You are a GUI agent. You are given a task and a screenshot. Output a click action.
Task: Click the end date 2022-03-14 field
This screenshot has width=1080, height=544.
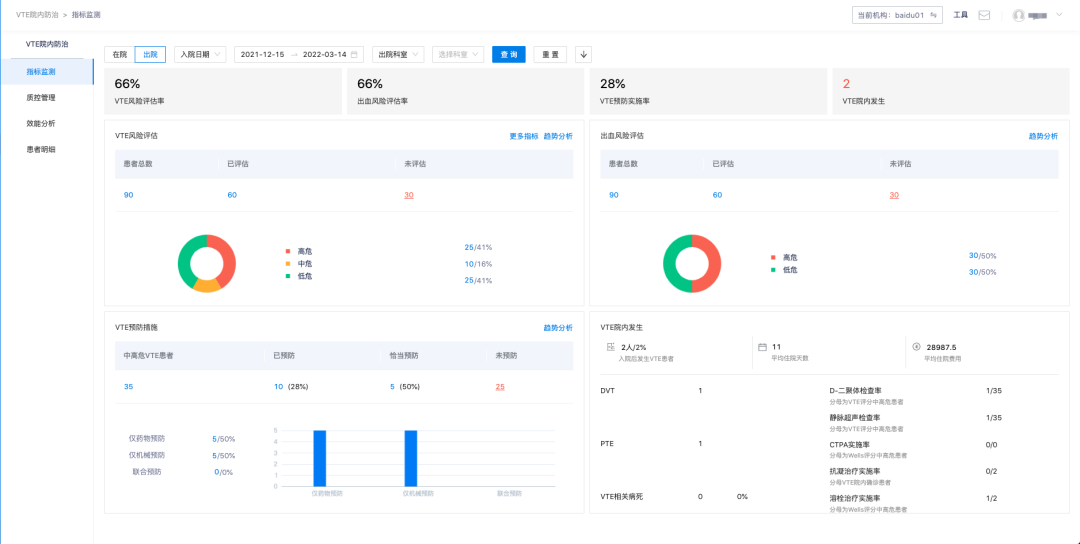pos(324,55)
